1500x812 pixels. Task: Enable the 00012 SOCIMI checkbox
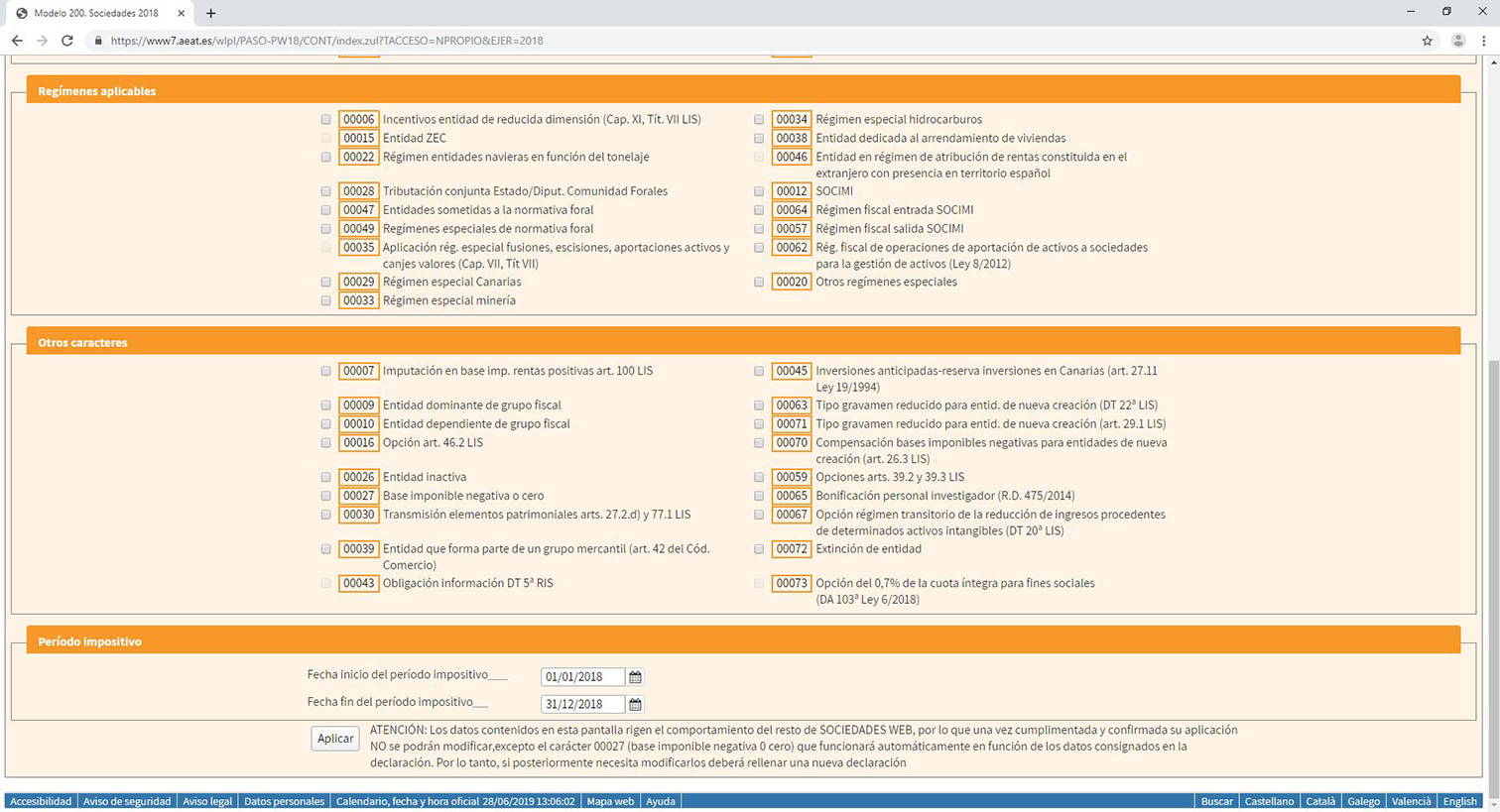coord(759,191)
